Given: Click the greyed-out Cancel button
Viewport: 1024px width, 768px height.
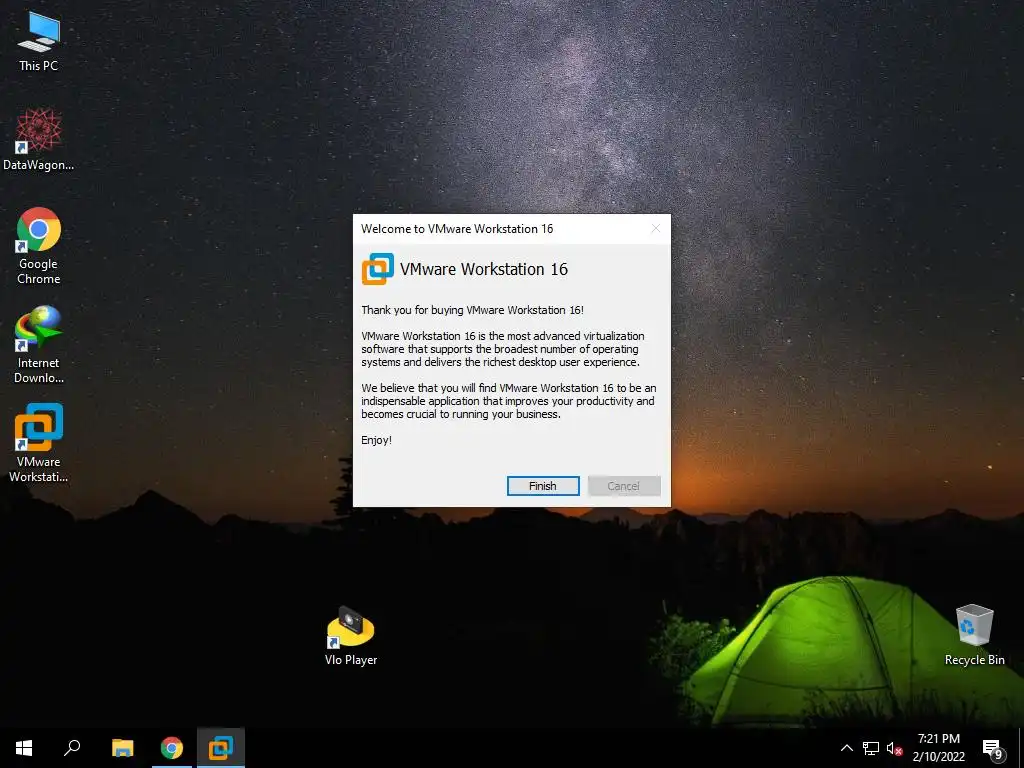Looking at the screenshot, I should [x=624, y=486].
